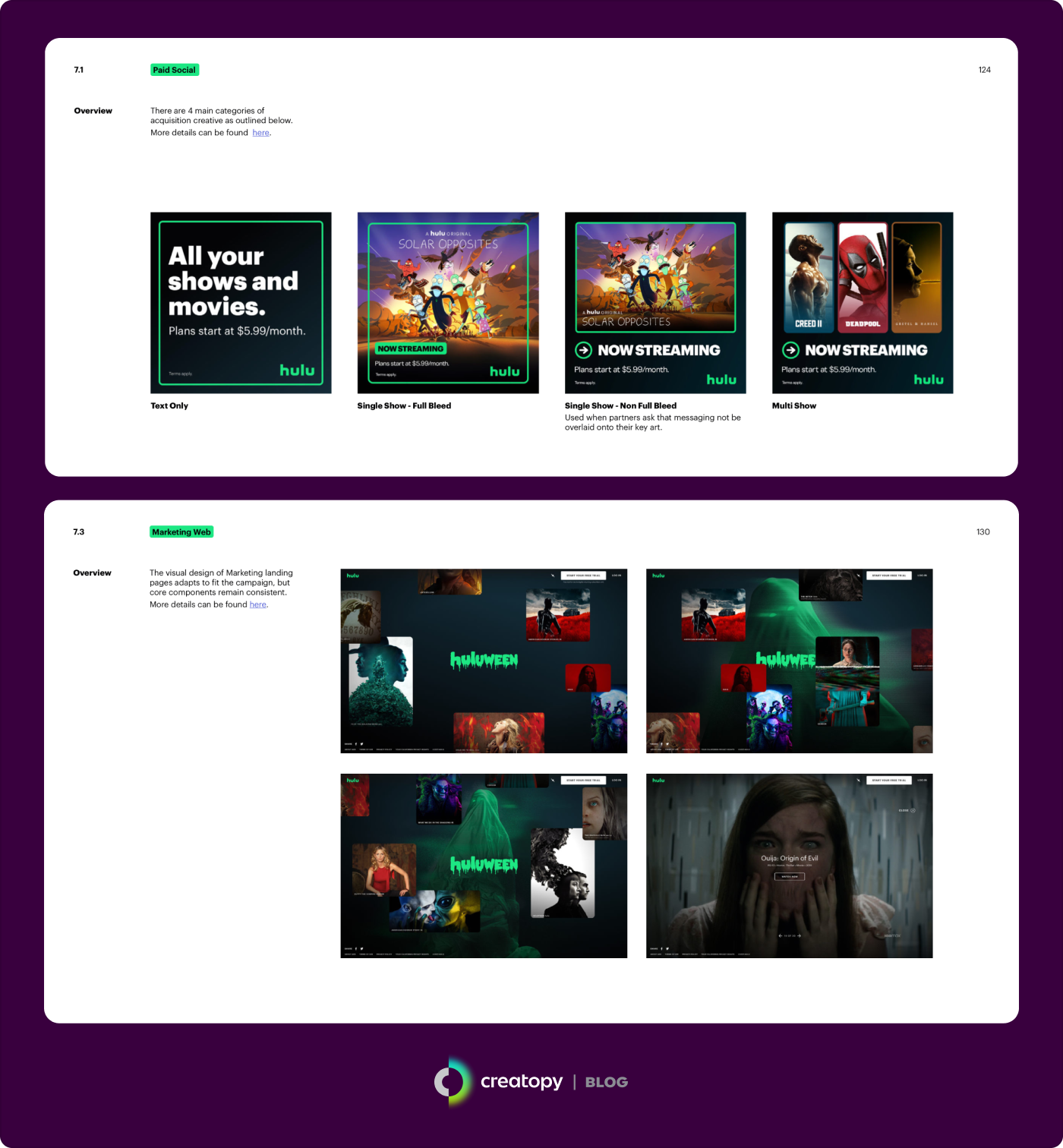The width and height of the screenshot is (1063, 1148).
Task: Click the Paid Social green tag
Action: (x=175, y=70)
